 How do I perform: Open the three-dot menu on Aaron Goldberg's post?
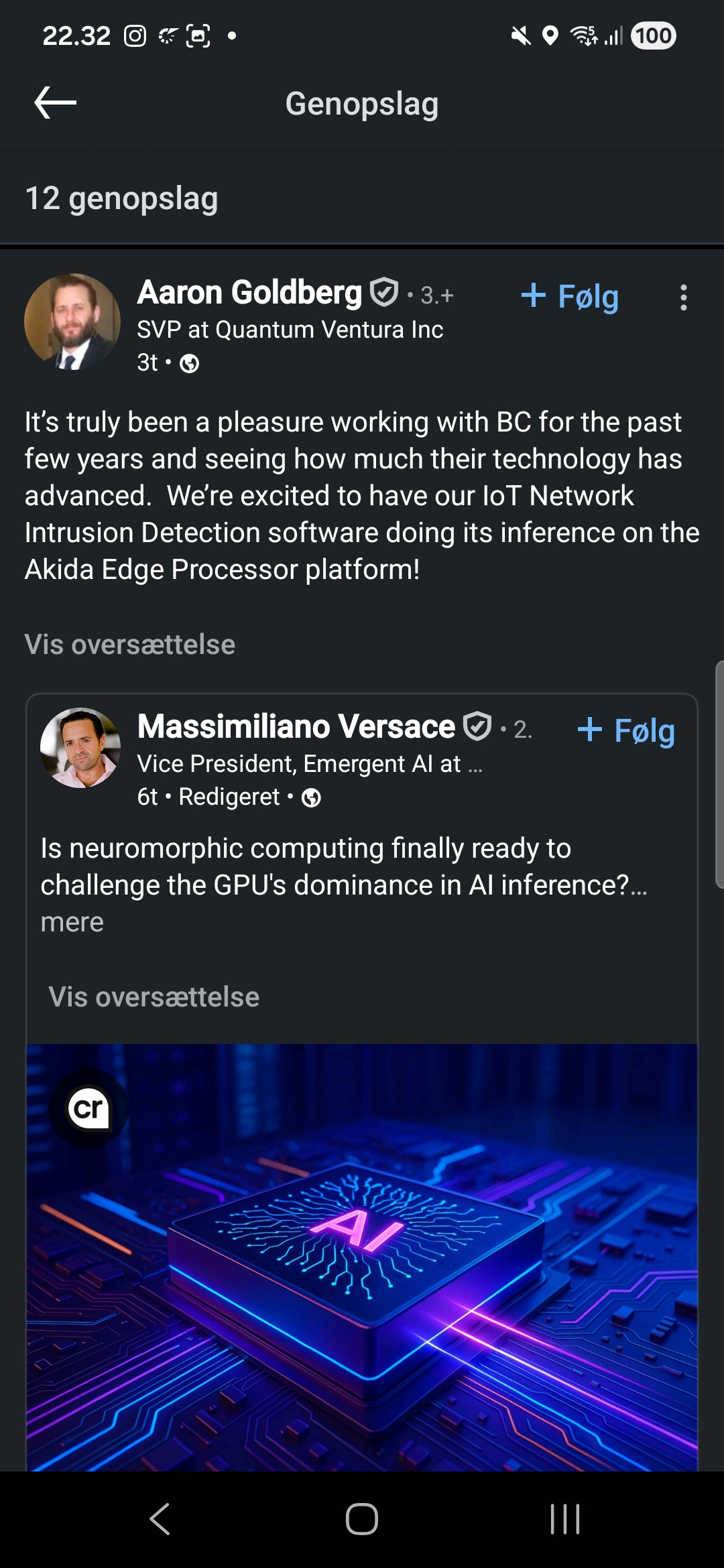click(x=683, y=298)
